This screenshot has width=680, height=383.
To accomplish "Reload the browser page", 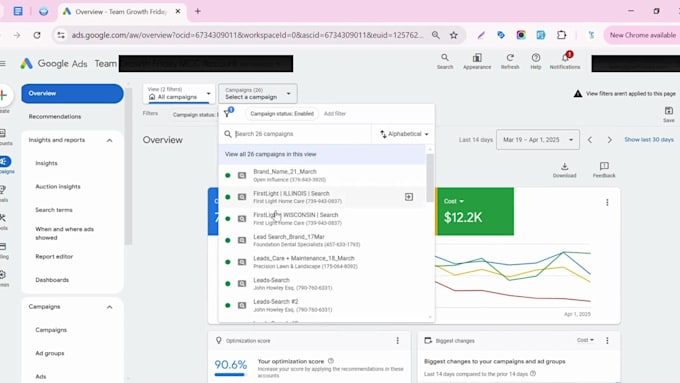I will [x=37, y=35].
